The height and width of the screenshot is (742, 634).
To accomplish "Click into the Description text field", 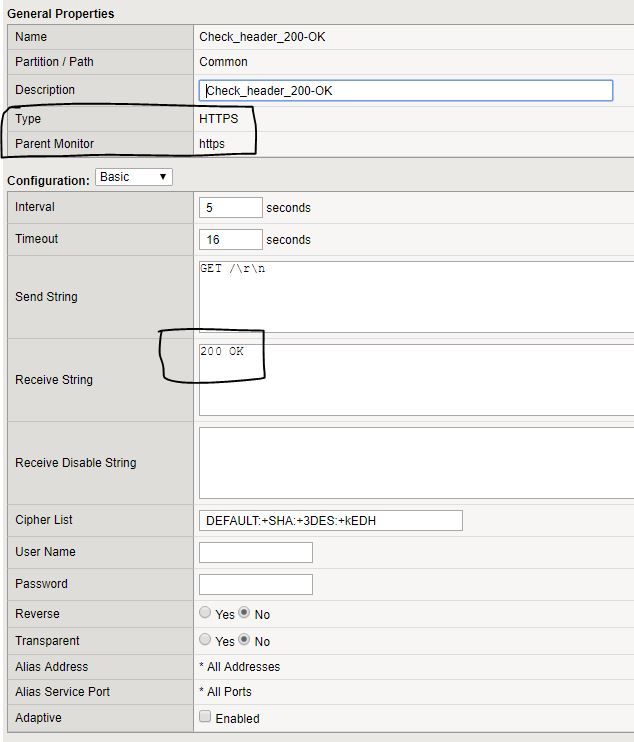I will coord(406,90).
